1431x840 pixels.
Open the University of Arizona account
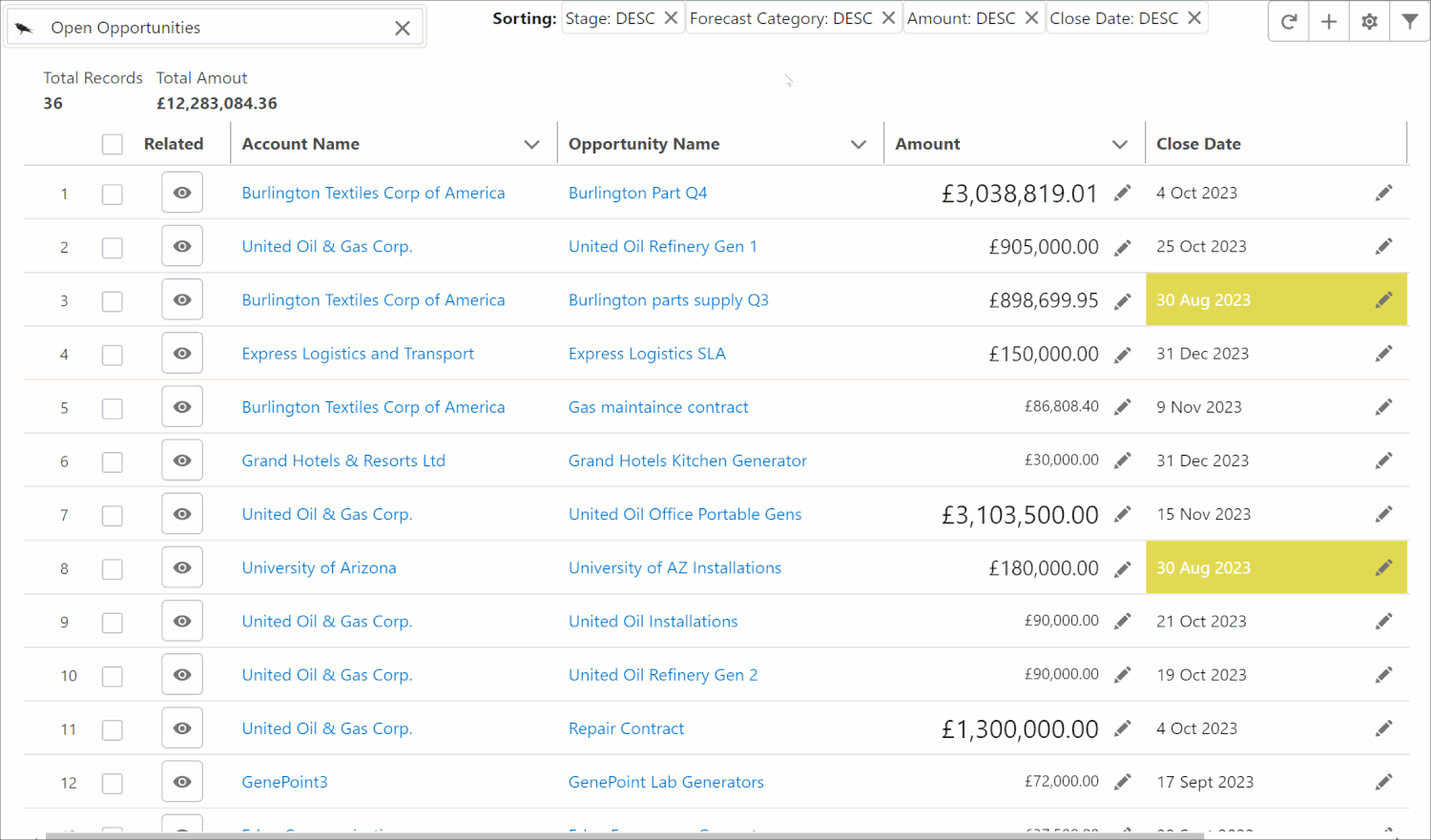pyautogui.click(x=319, y=568)
